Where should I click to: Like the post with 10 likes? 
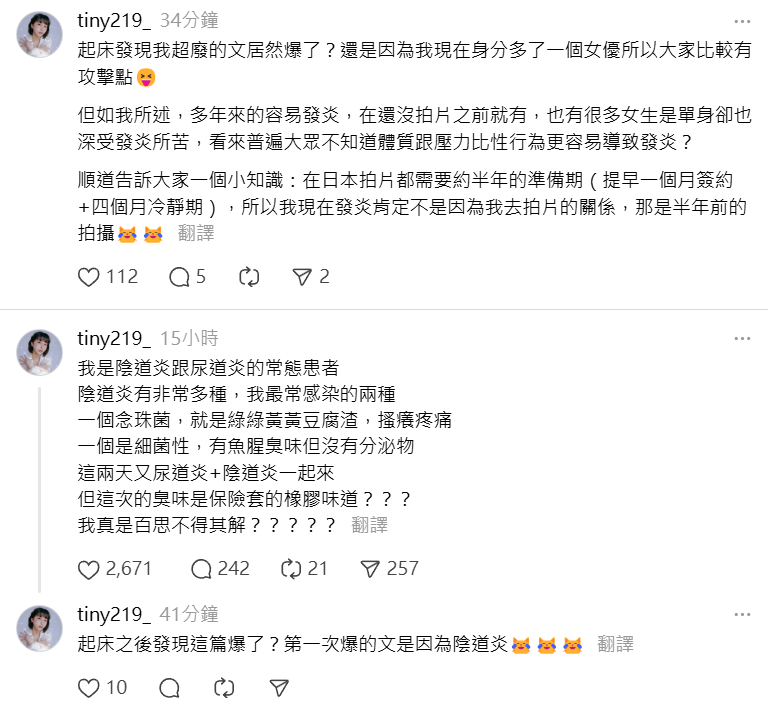click(89, 688)
